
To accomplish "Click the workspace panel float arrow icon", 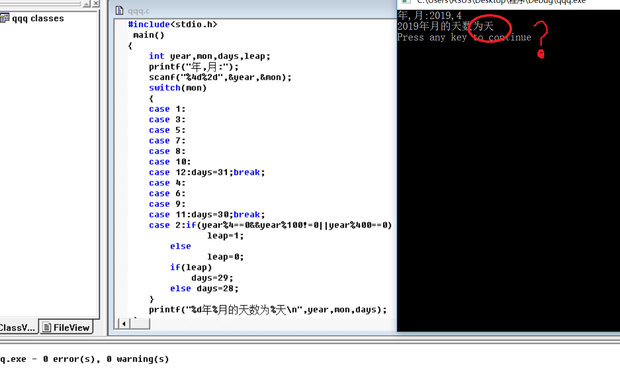I will point(87,4).
